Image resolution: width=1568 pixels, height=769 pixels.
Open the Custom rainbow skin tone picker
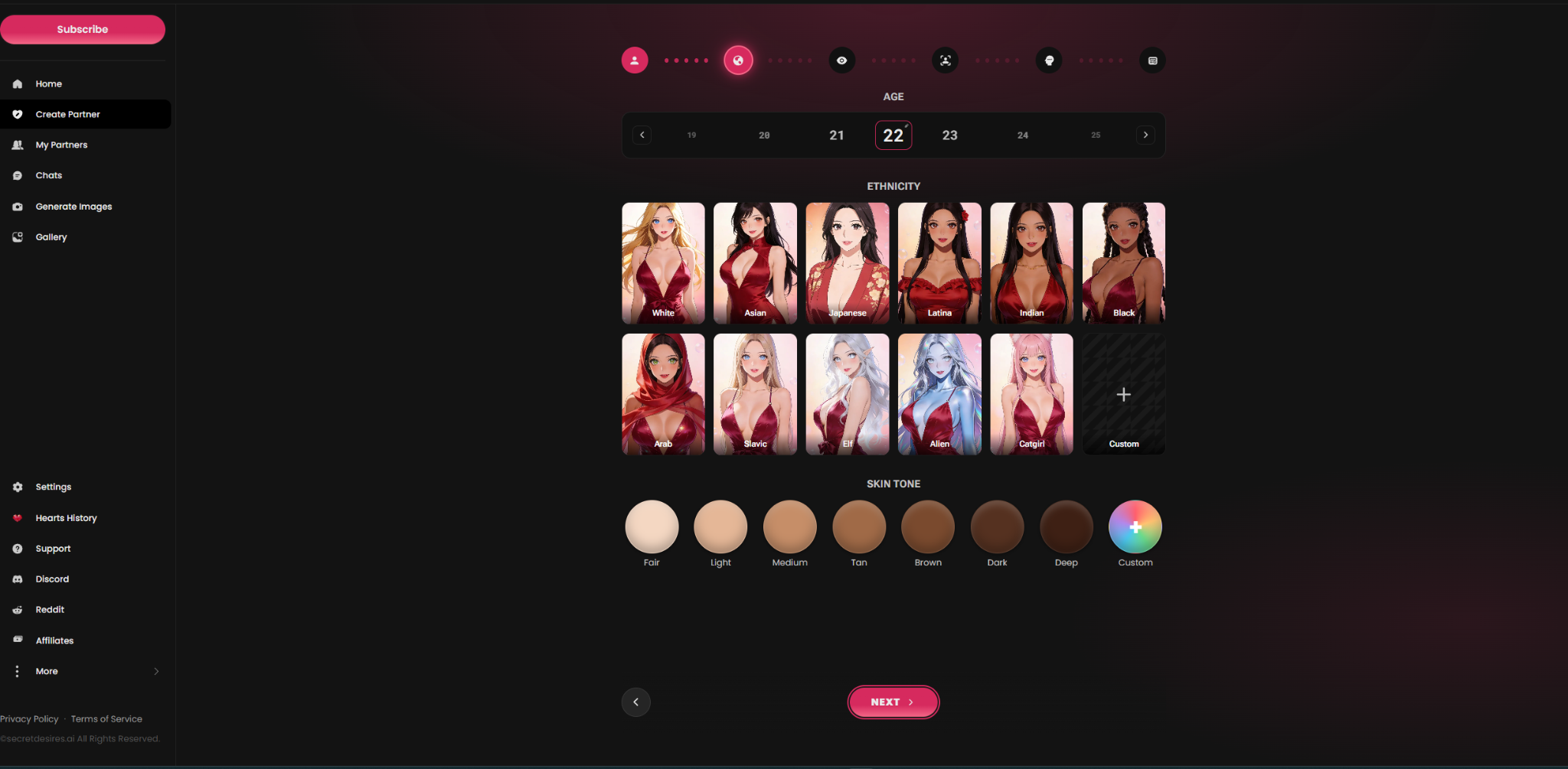[1135, 526]
